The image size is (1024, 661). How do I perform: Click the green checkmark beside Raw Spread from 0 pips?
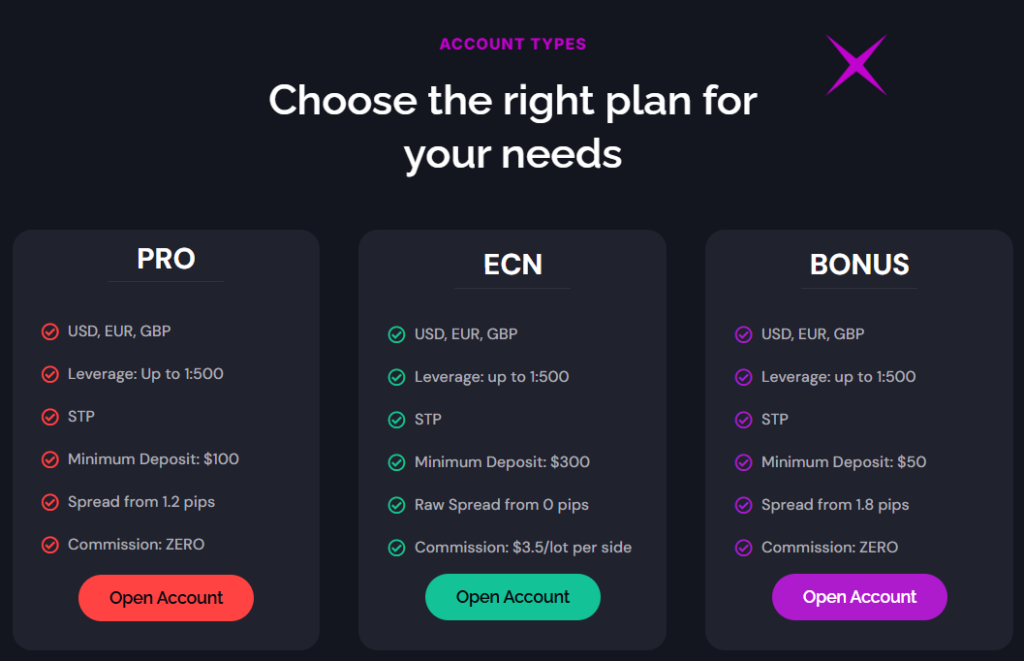coord(396,505)
